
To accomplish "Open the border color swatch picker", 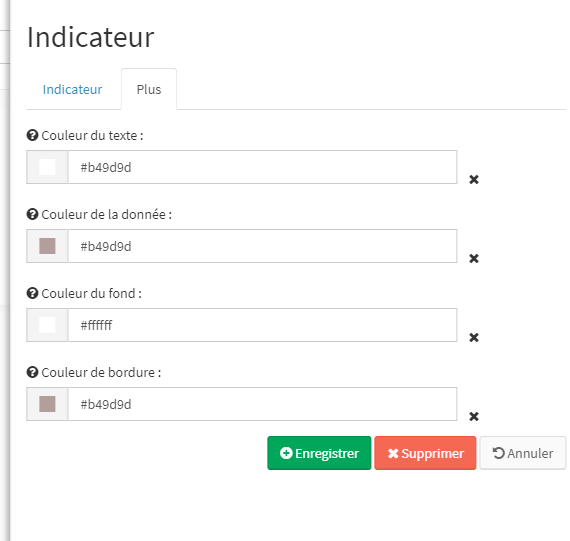I will point(47,404).
